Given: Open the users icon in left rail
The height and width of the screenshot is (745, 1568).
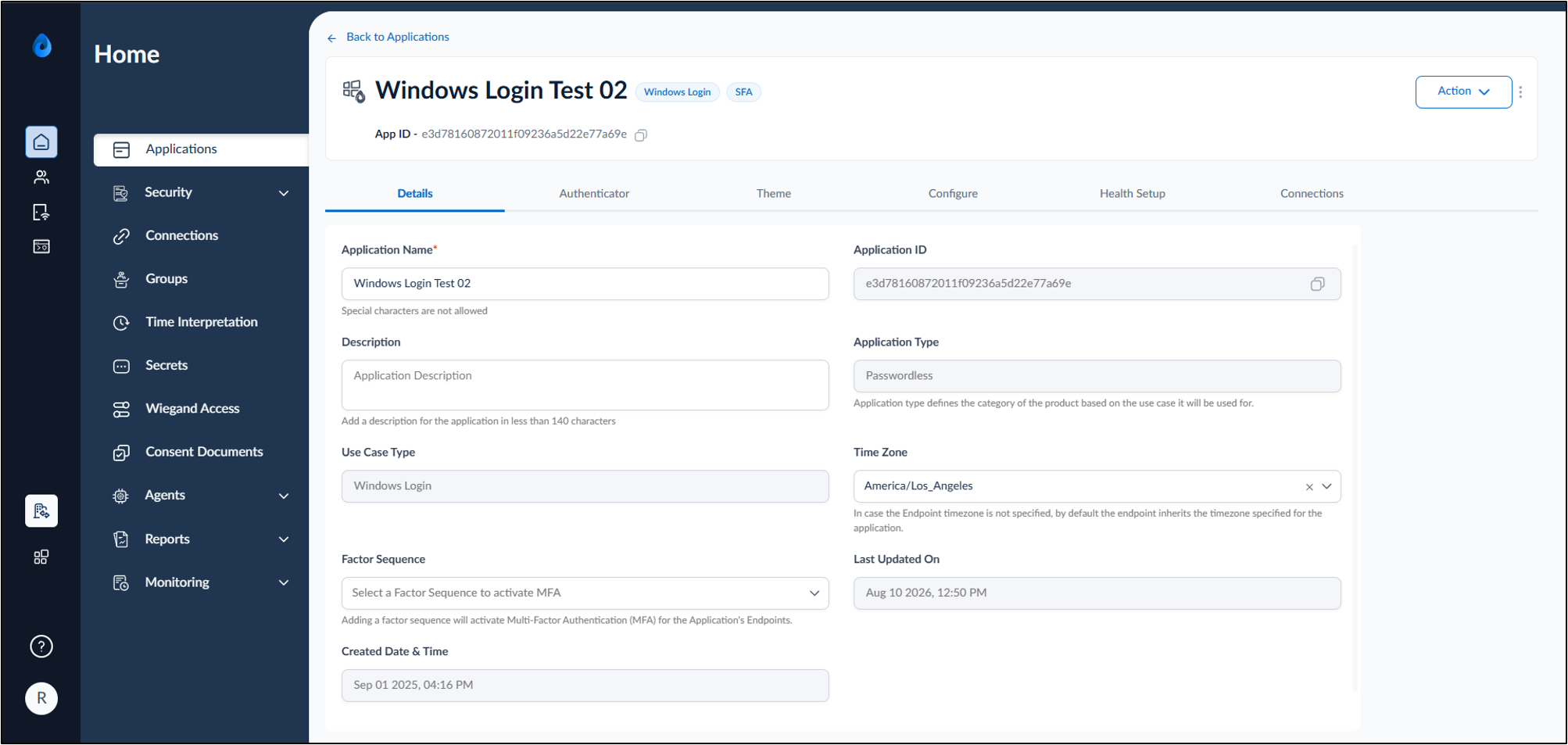Looking at the screenshot, I should [41, 177].
